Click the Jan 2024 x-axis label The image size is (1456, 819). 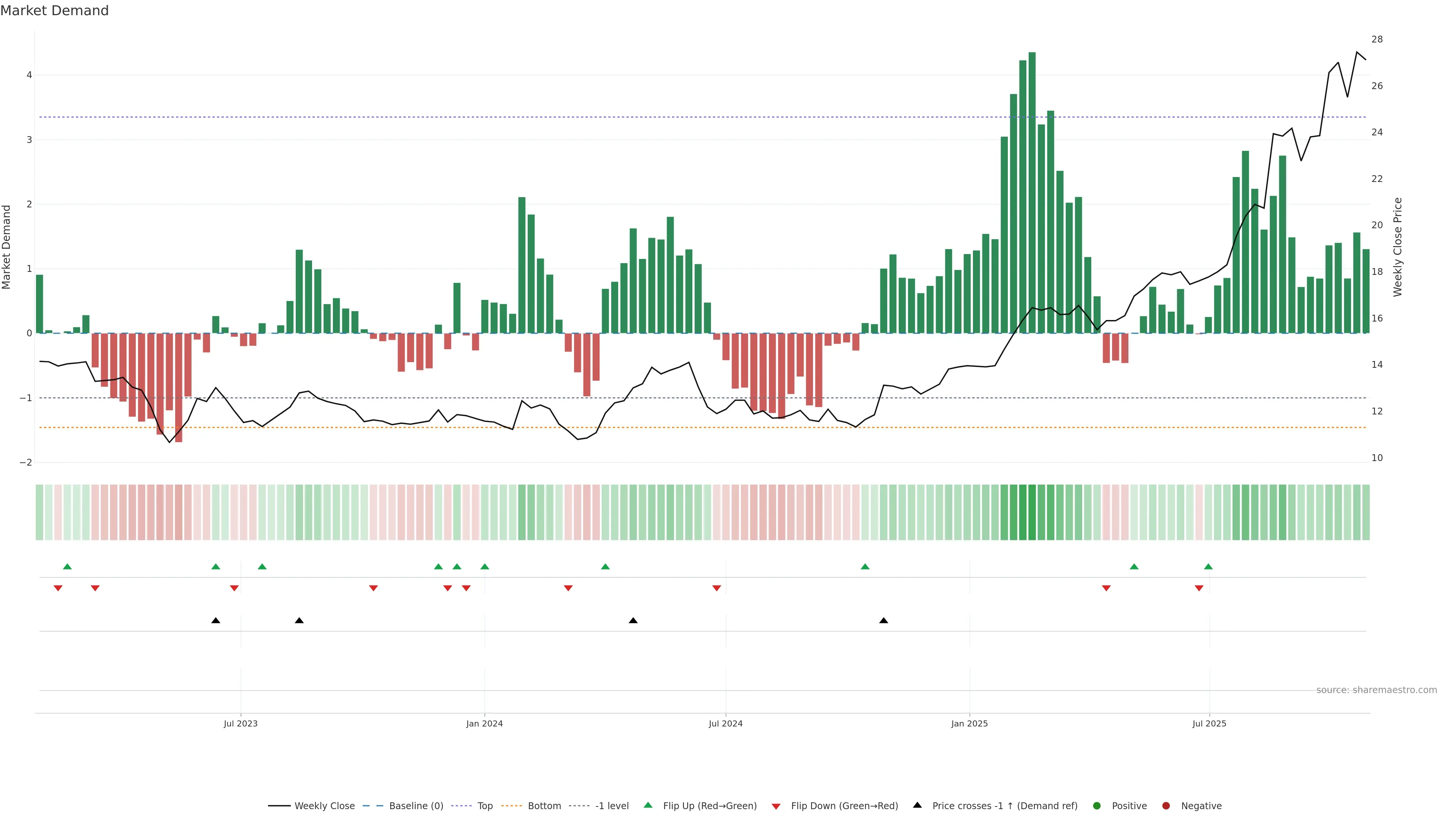485,723
